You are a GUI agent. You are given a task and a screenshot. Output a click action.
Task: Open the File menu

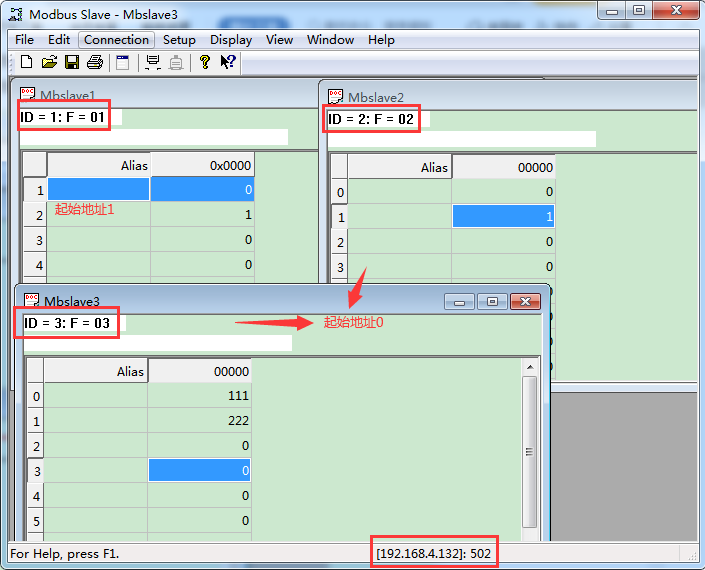pyautogui.click(x=24, y=40)
